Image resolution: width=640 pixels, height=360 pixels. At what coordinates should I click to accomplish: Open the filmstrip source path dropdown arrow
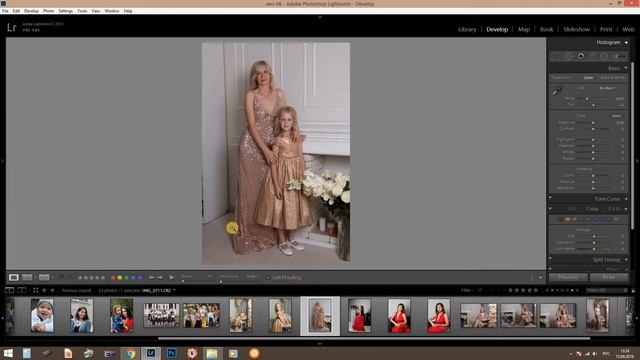(174, 290)
